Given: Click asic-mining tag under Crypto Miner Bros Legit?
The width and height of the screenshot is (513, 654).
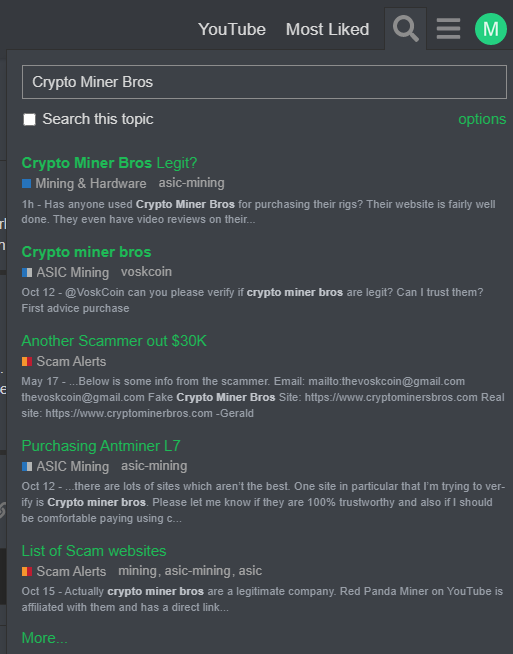Looking at the screenshot, I should pos(191,183).
